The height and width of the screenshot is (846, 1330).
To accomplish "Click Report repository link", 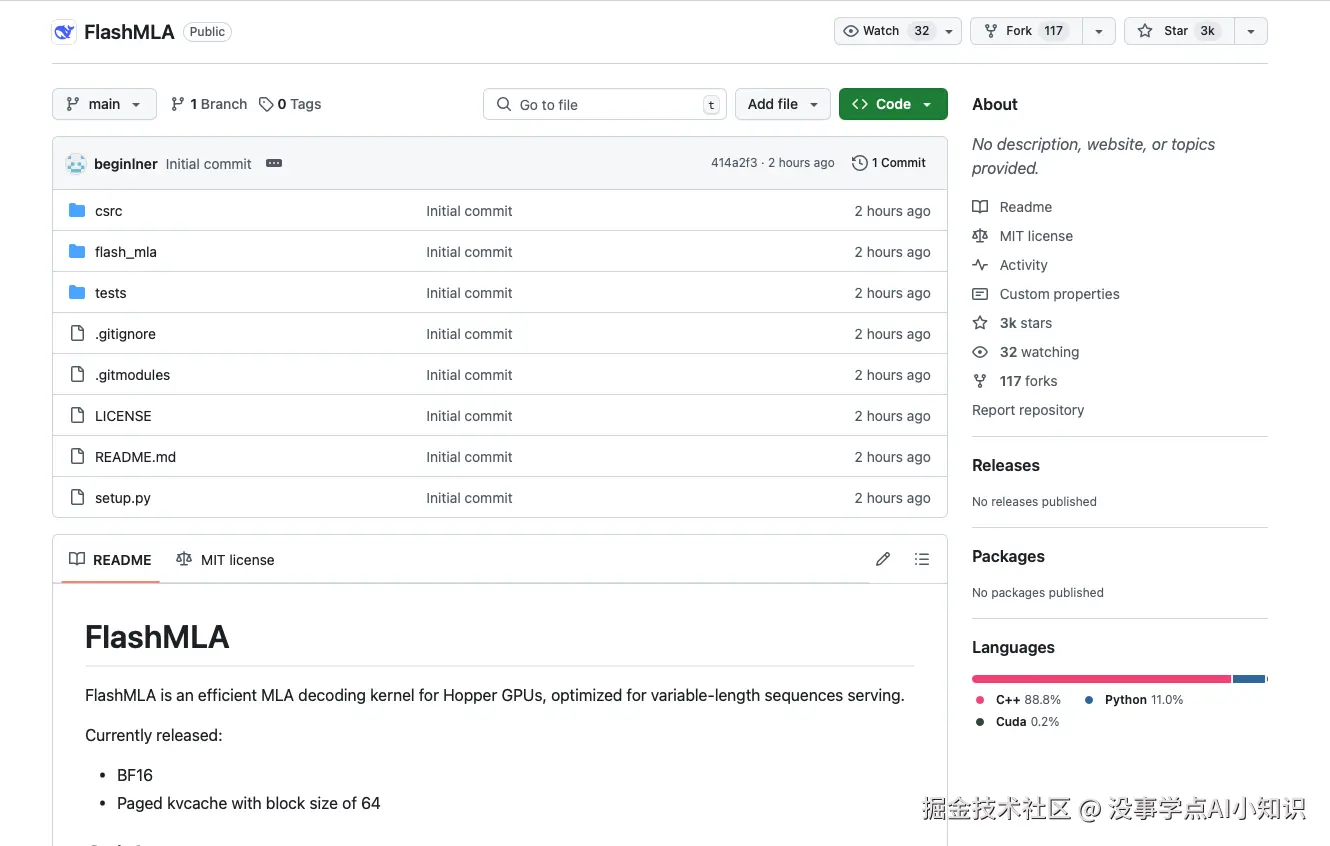I will [x=1028, y=410].
